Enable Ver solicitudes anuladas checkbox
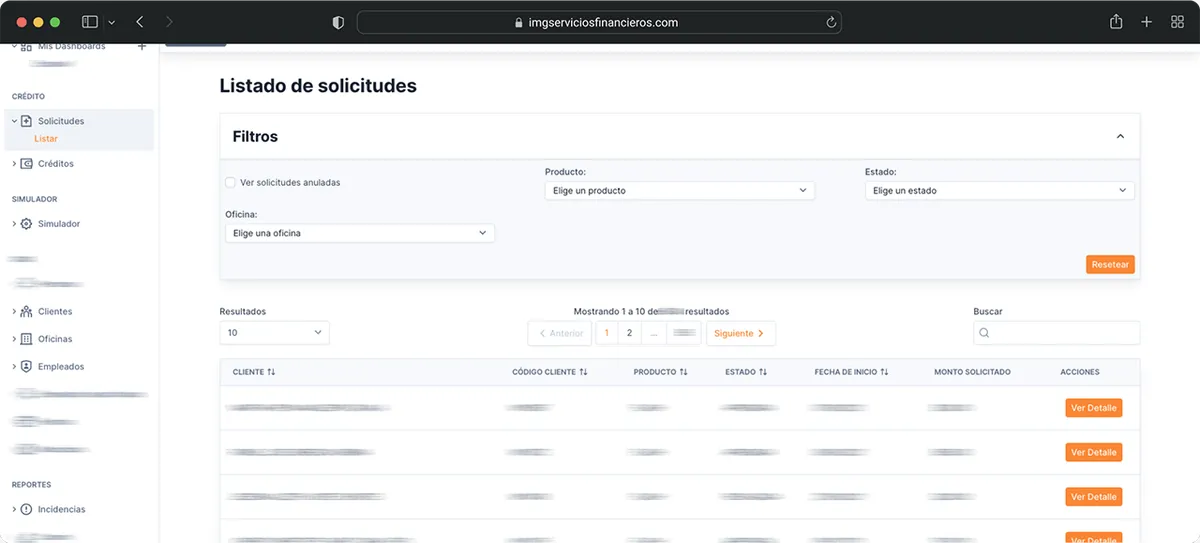The width and height of the screenshot is (1200, 543). point(231,183)
